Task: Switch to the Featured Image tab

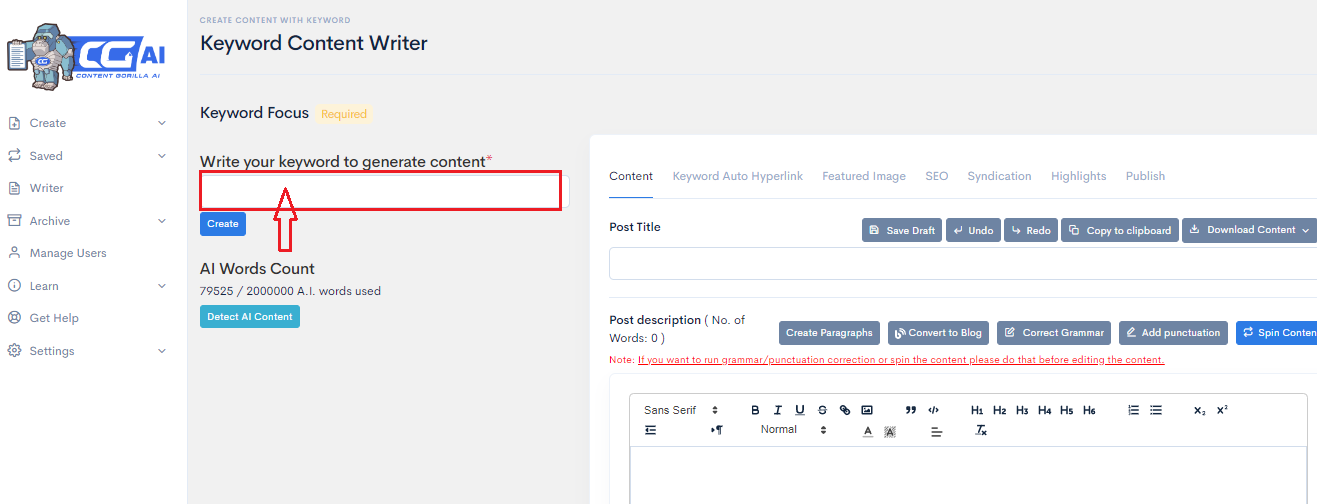Action: [864, 176]
